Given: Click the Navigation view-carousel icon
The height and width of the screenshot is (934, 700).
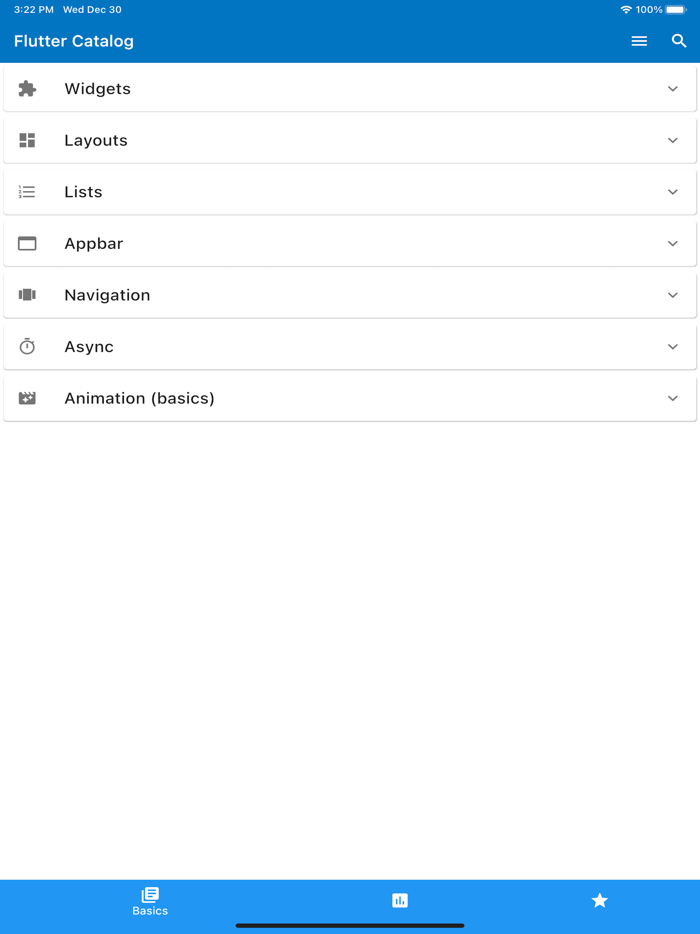Looking at the screenshot, I should click(x=27, y=295).
